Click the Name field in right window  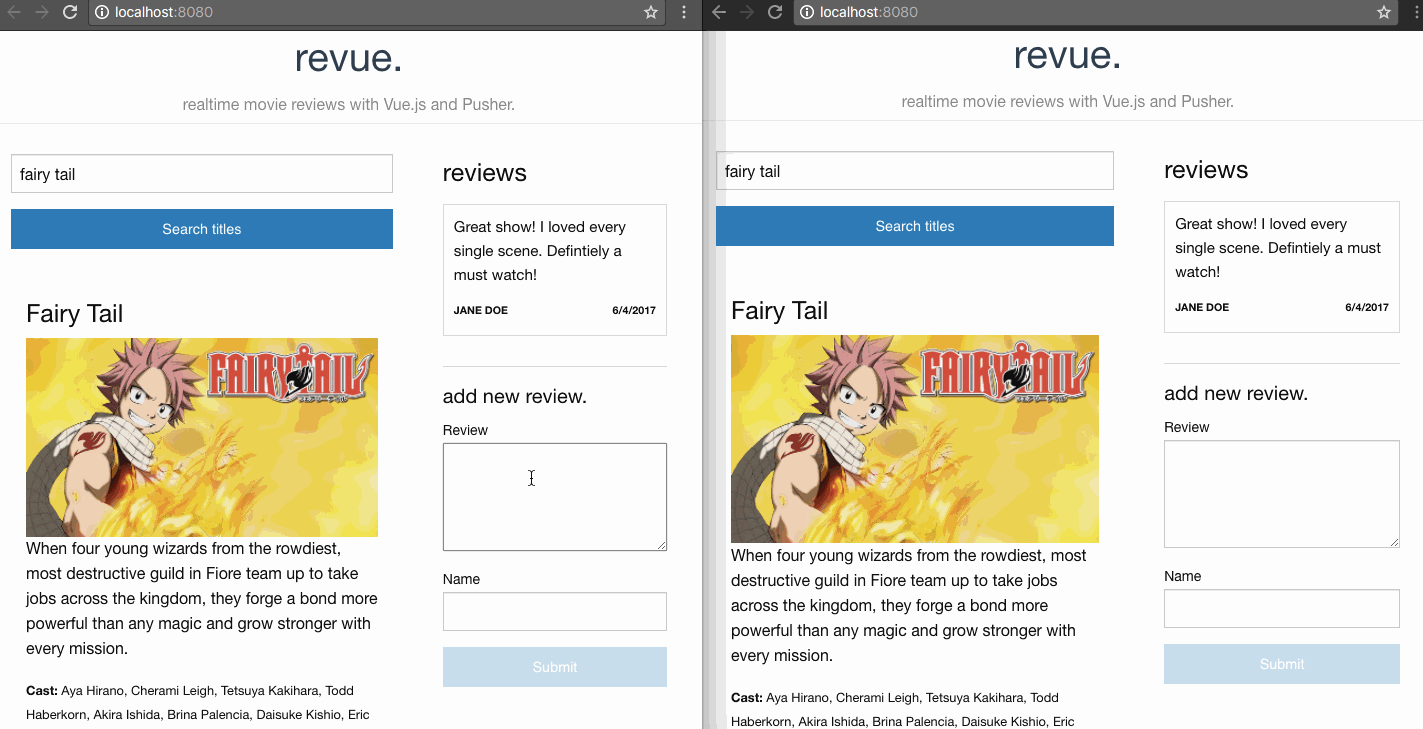click(x=1281, y=608)
